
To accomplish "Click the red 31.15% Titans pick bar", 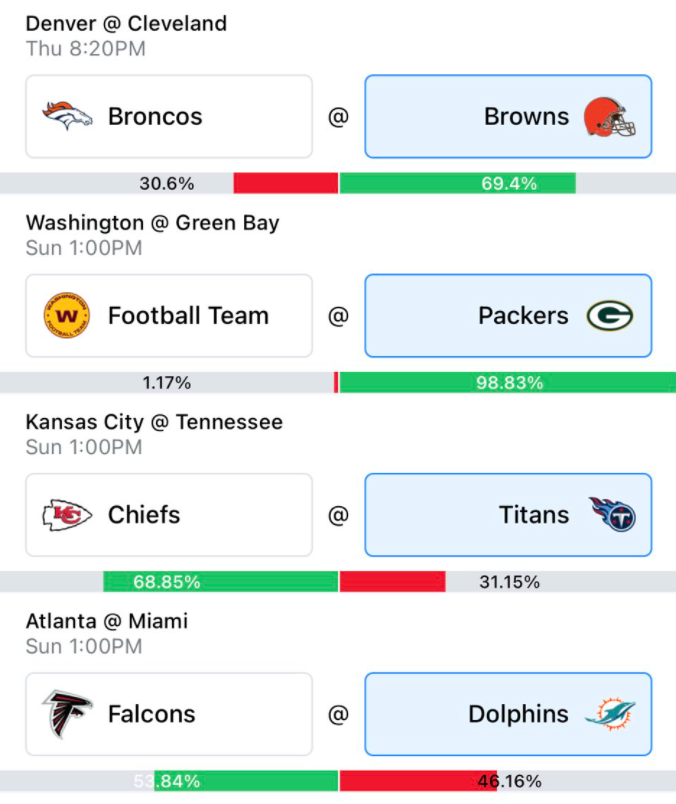I will (392, 581).
